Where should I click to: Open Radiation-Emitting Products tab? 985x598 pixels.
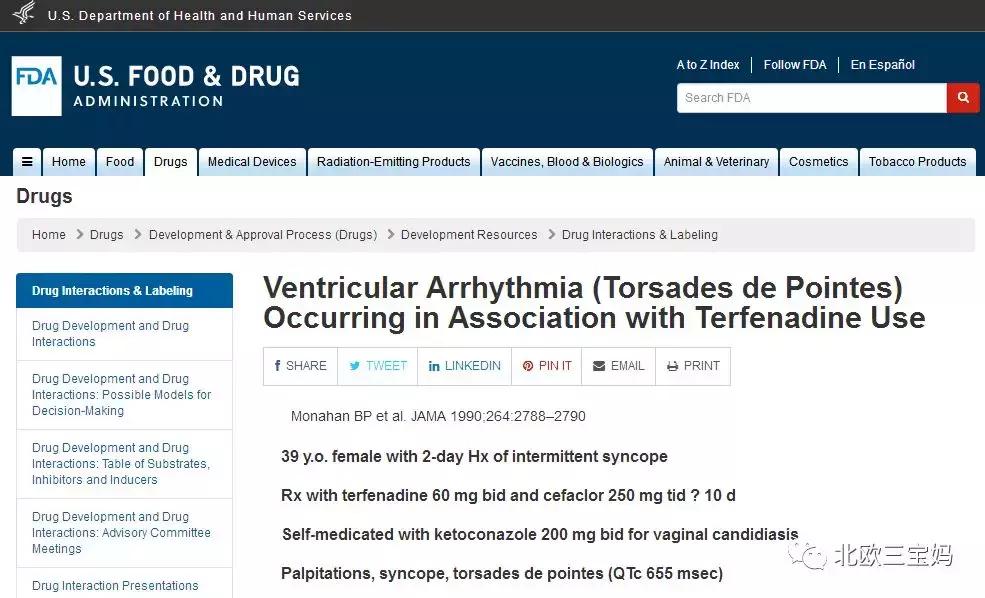click(394, 162)
